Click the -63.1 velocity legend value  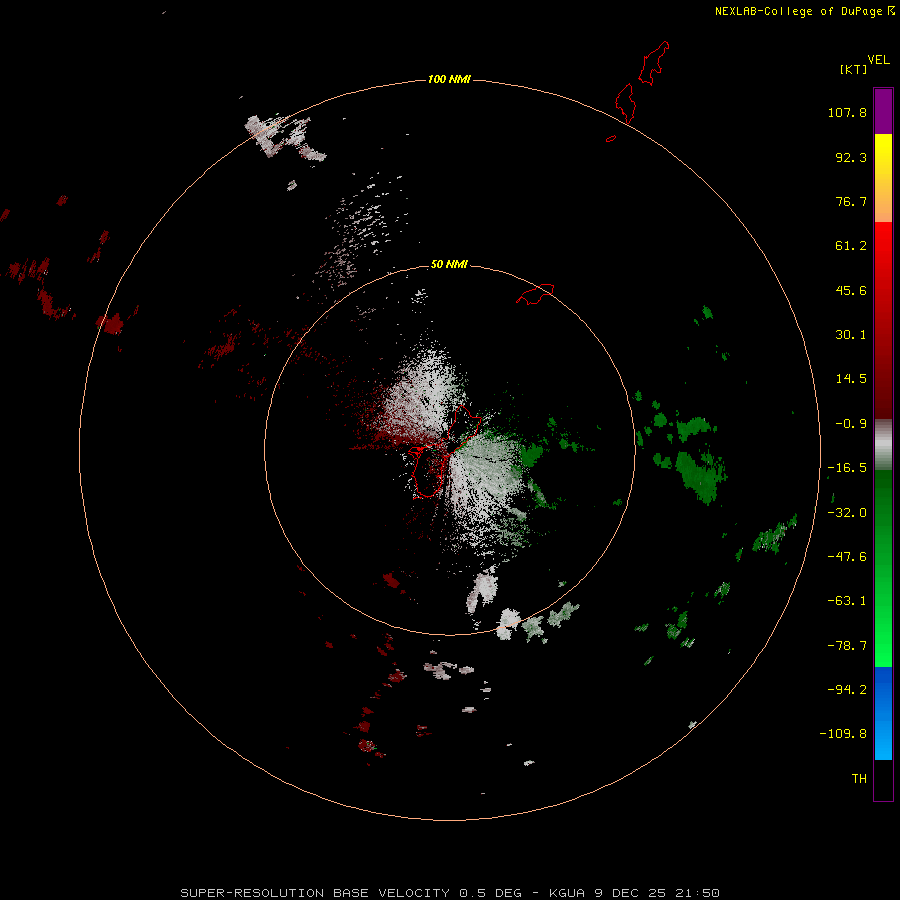[x=847, y=601]
